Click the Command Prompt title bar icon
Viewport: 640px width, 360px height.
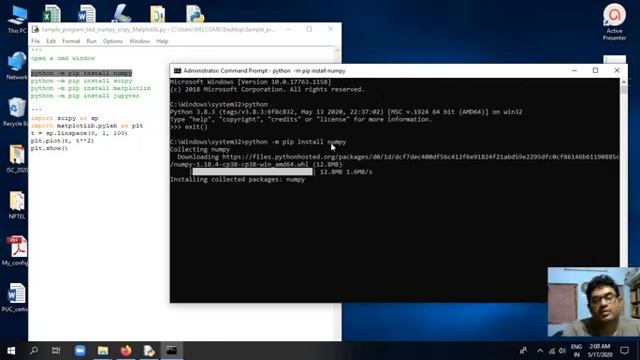(178, 71)
